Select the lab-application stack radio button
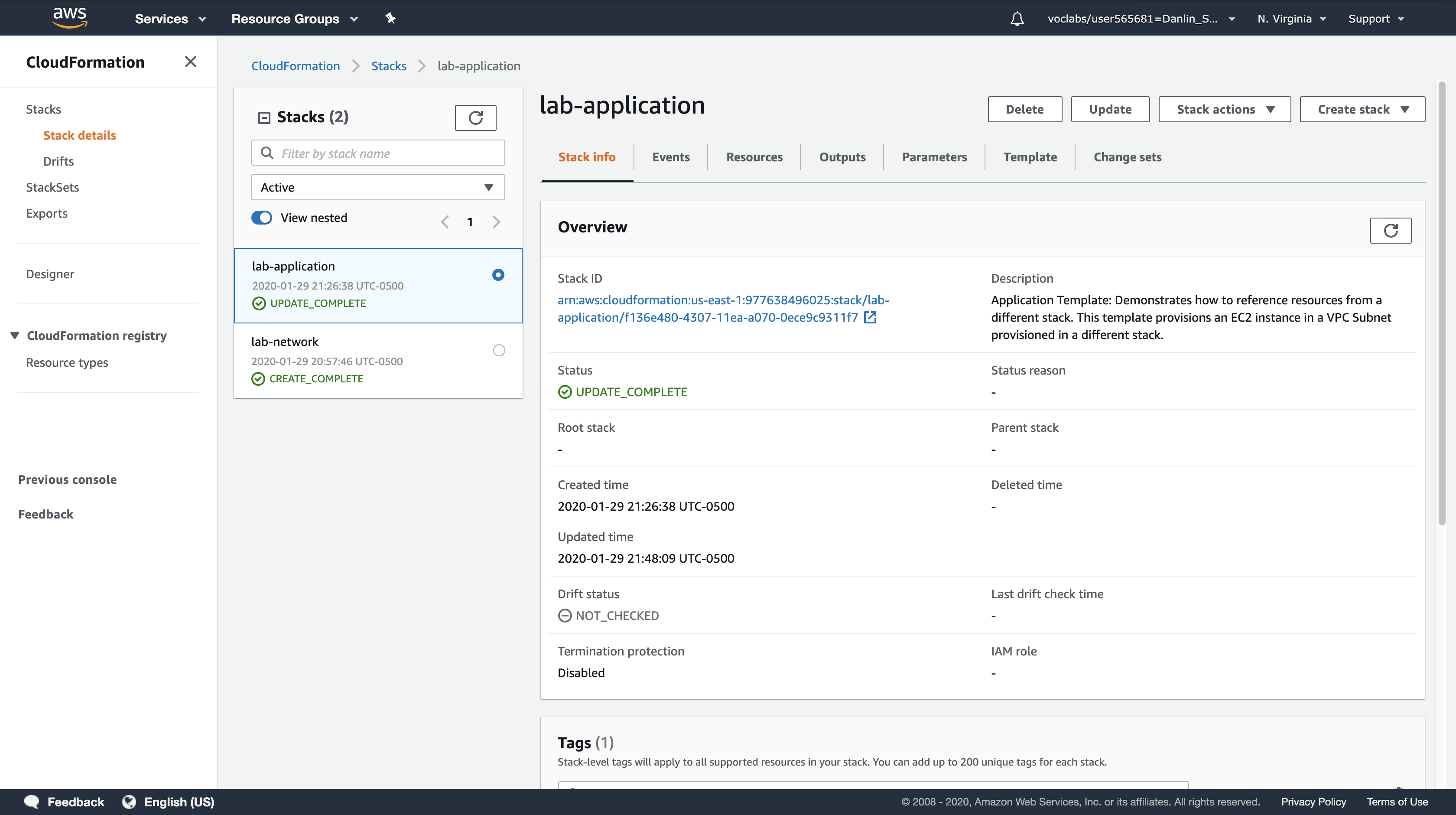 (498, 275)
